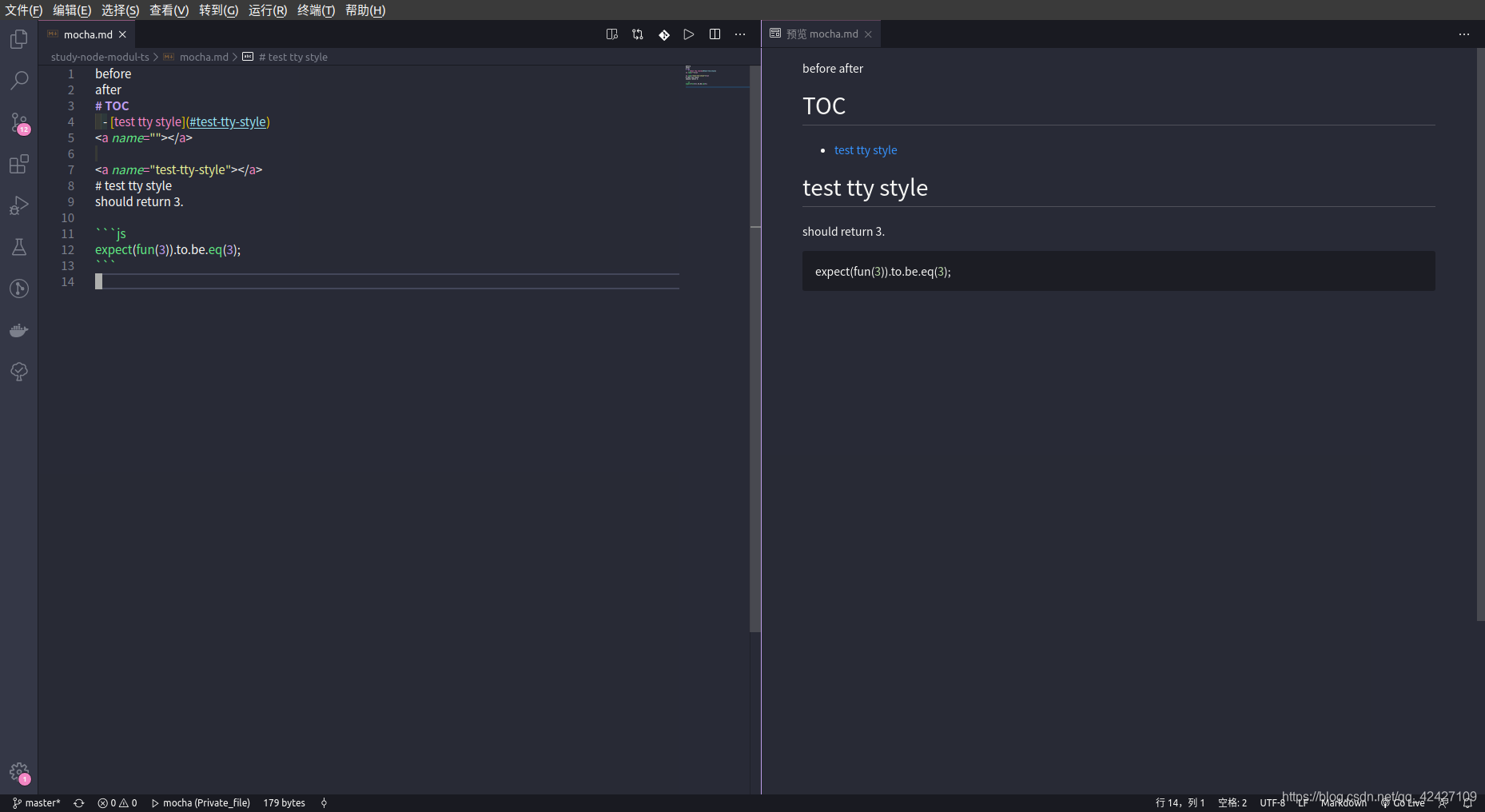1485x812 pixels.
Task: Click the minimap code overview
Action: click(715, 76)
